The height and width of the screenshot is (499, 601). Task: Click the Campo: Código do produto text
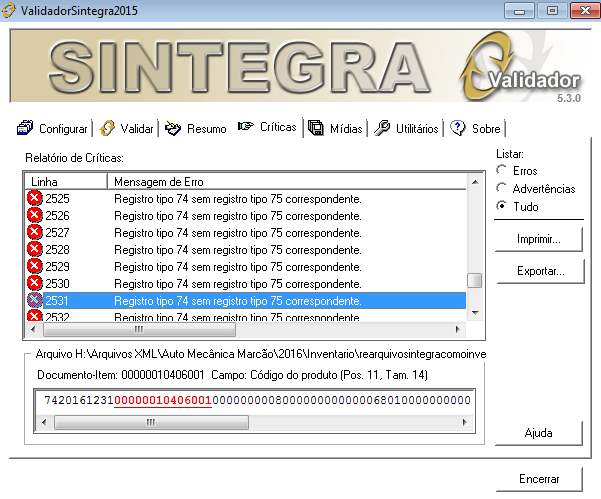click(319, 375)
